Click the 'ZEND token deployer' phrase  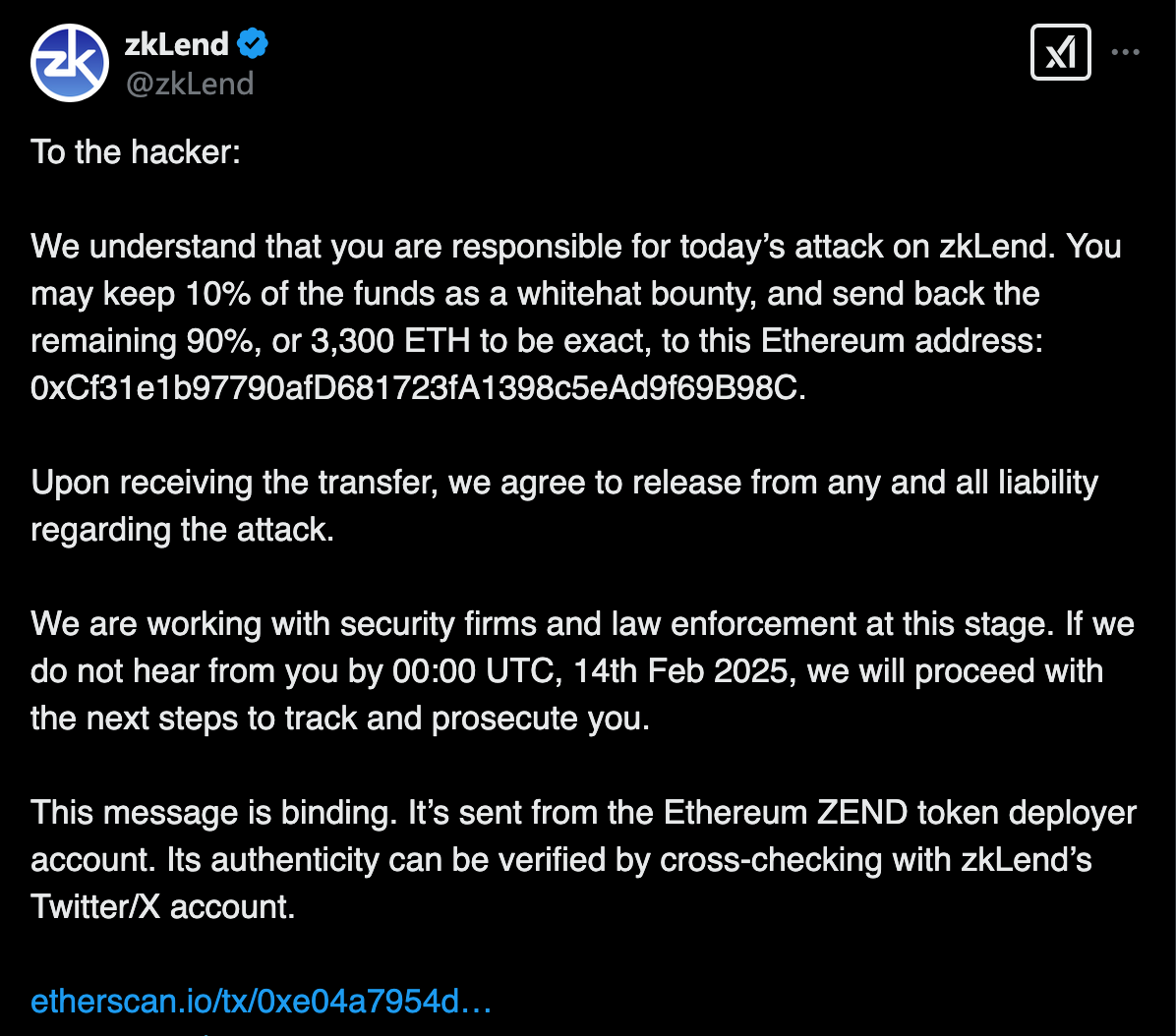(x=976, y=813)
